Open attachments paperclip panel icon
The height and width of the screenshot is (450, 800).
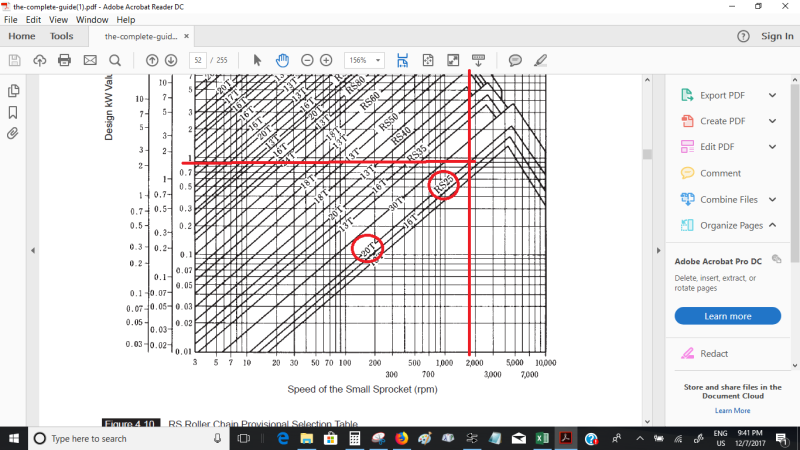pos(13,134)
